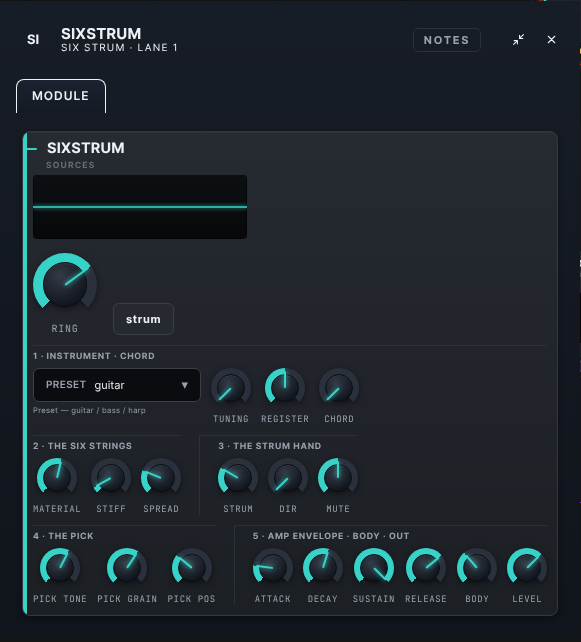Viewport: 581px width, 642px height.
Task: Collapse the SixStrum panel with the shrink icon
Action: click(518, 40)
